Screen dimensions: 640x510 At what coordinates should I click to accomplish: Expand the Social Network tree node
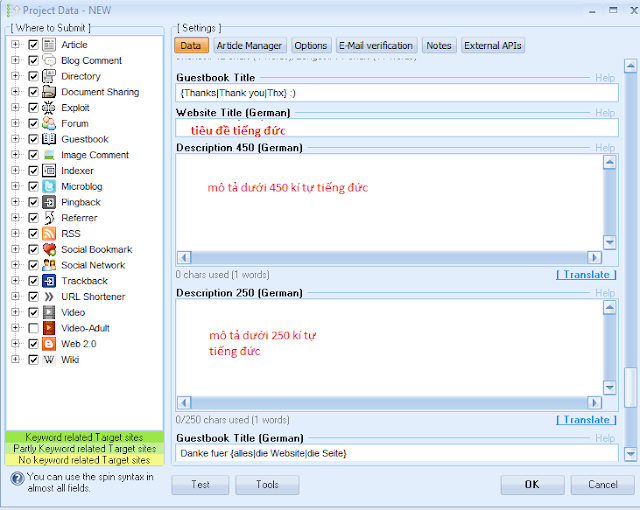pyautogui.click(x=16, y=265)
